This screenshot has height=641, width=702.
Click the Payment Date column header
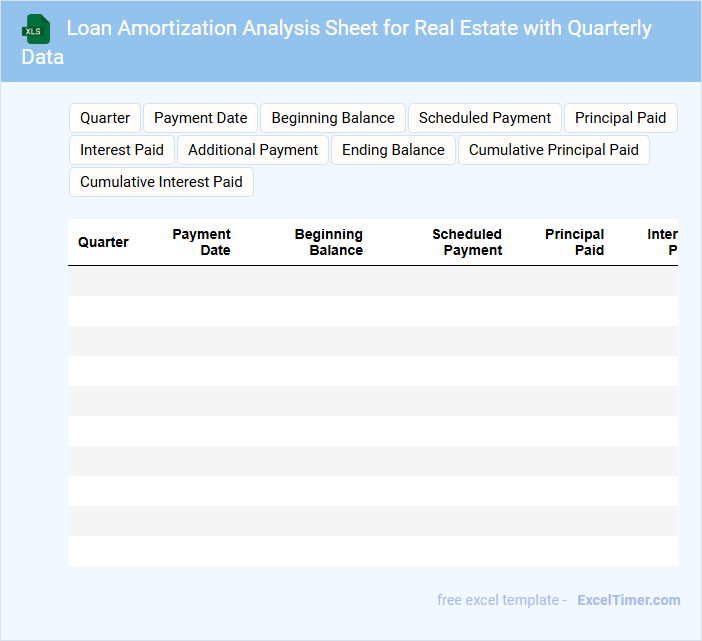(201, 242)
